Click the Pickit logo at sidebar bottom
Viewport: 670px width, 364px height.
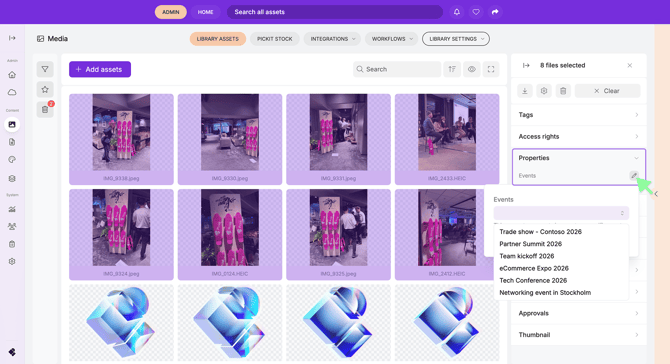tap(12, 352)
